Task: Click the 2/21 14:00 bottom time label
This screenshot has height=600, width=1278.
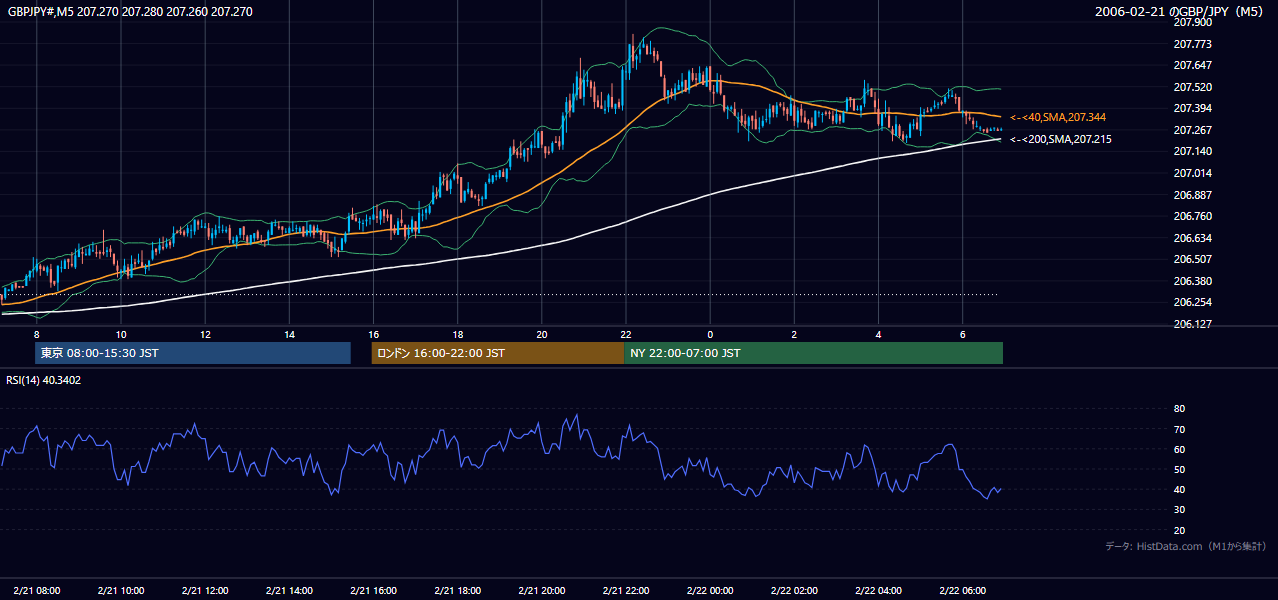Action: pyautogui.click(x=288, y=590)
